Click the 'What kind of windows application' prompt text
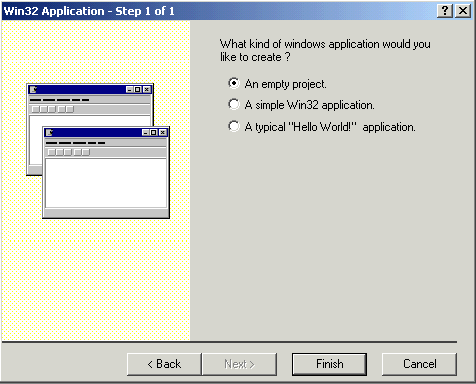This screenshot has height=384, width=476. [325, 50]
